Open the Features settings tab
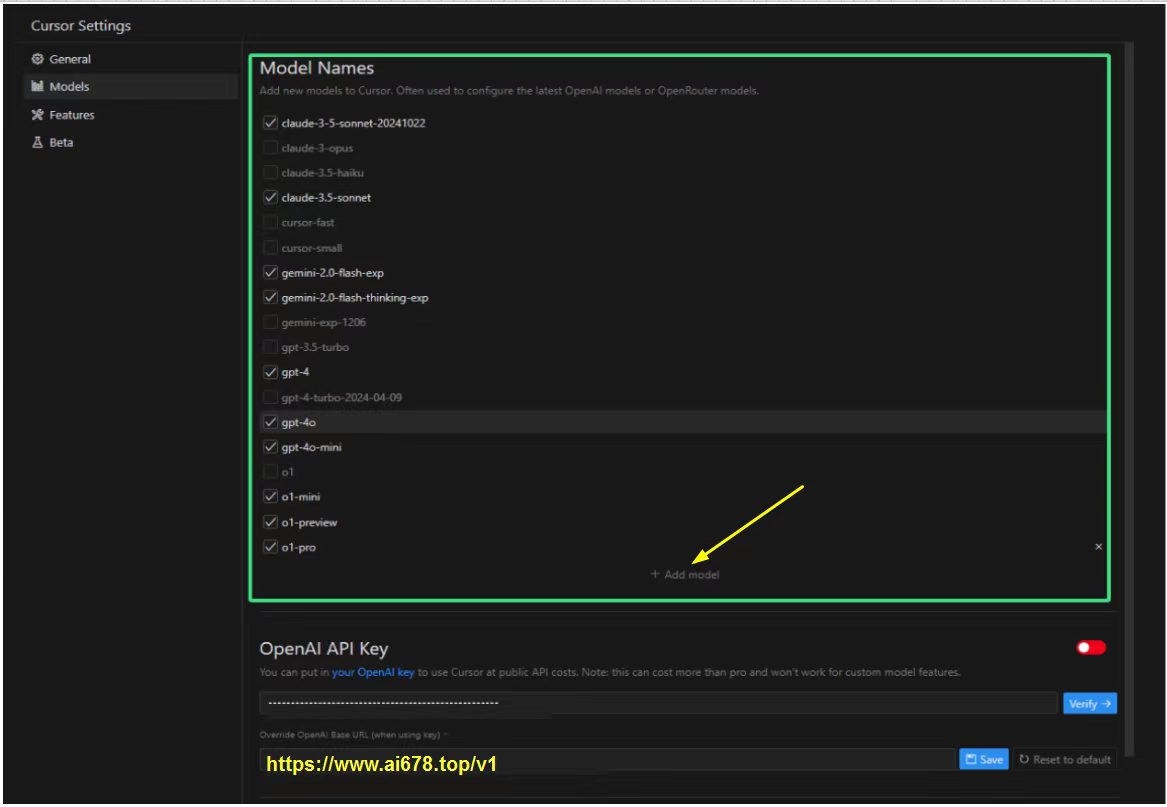Screen dimensions: 1167x807 click(71, 115)
